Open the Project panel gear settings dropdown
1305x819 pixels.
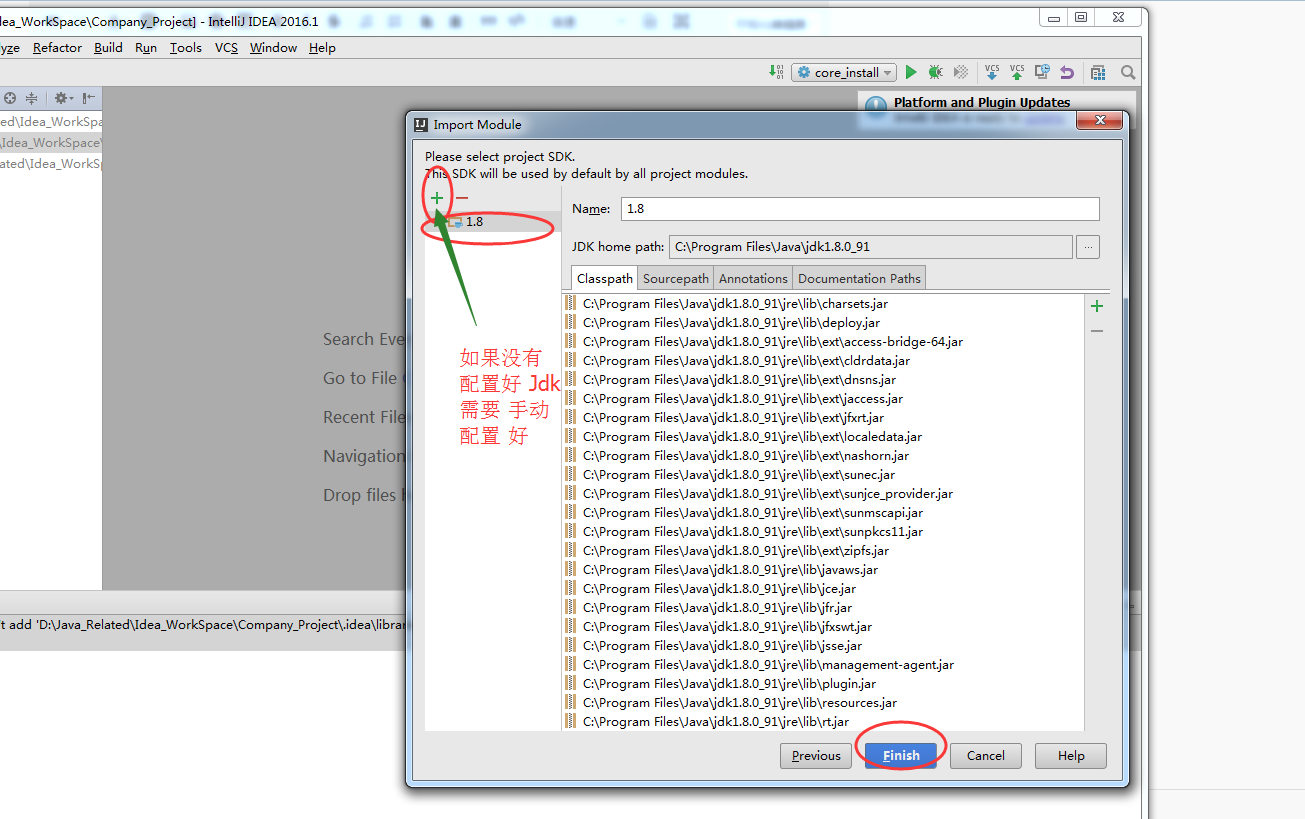(63, 98)
